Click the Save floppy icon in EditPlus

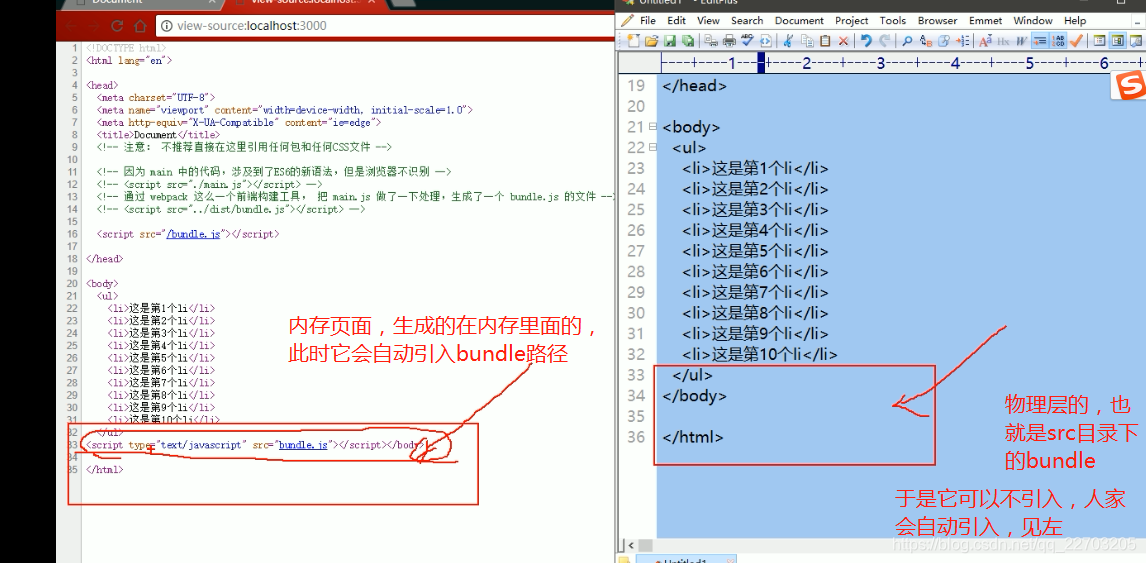(x=669, y=41)
